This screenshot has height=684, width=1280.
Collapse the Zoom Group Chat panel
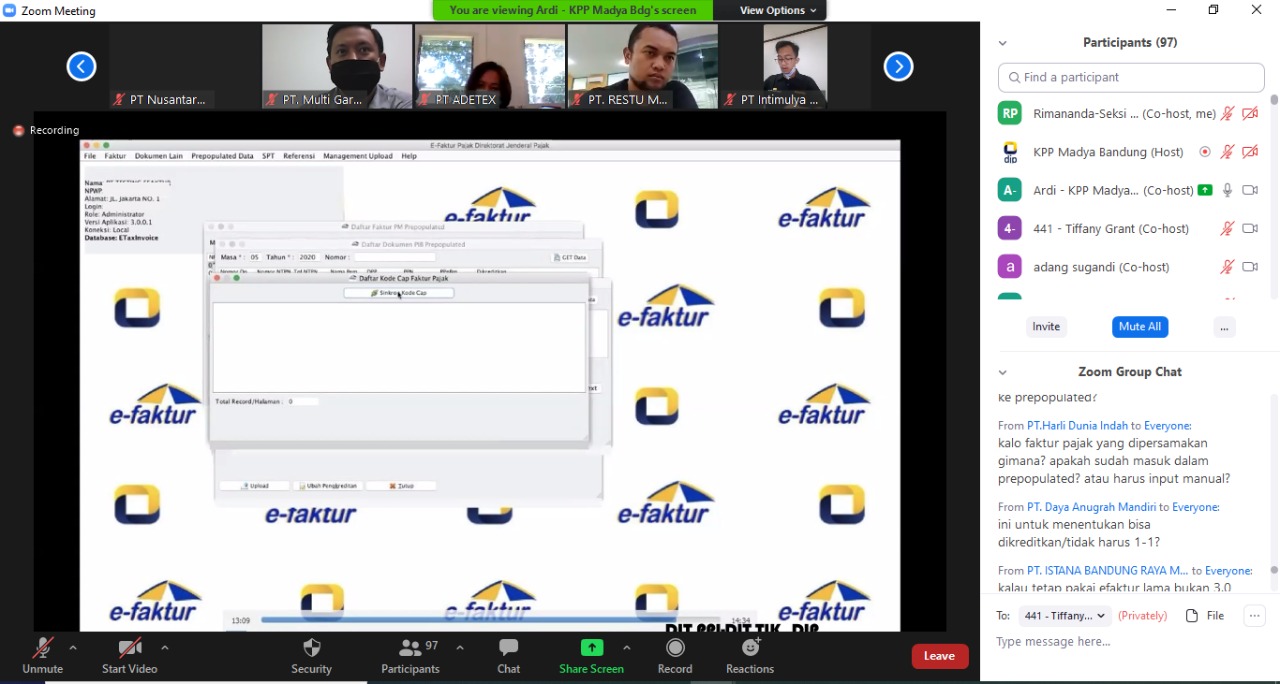tap(1003, 372)
